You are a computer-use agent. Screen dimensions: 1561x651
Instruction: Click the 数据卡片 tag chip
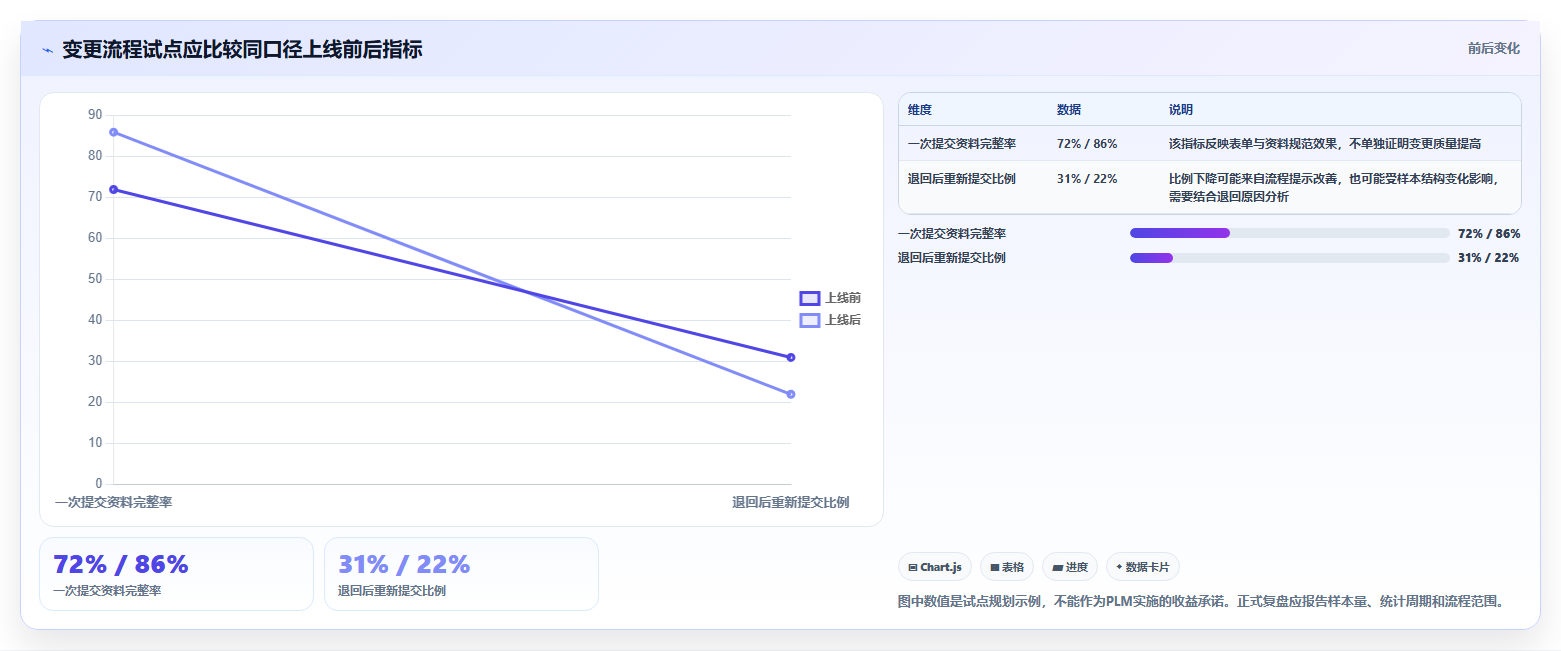point(1143,567)
